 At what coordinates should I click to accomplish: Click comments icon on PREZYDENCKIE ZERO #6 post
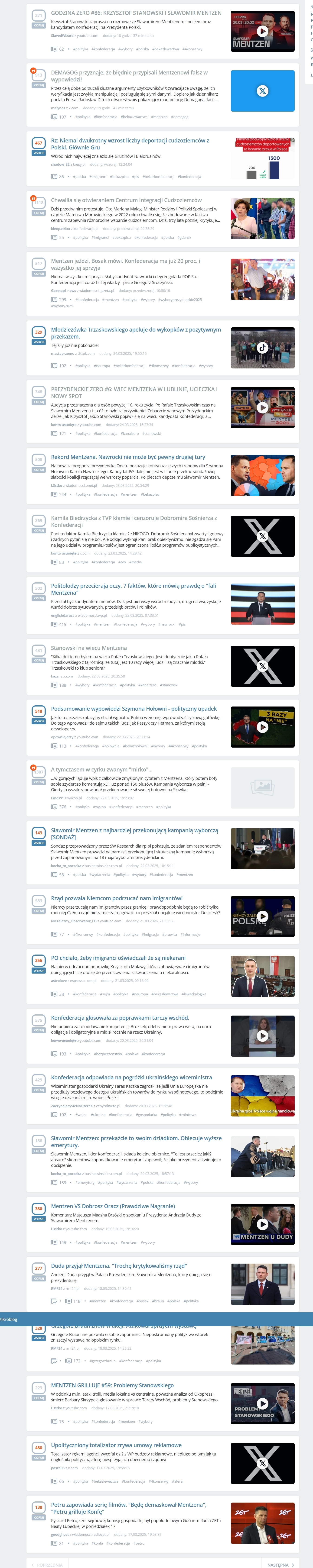pos(54,433)
